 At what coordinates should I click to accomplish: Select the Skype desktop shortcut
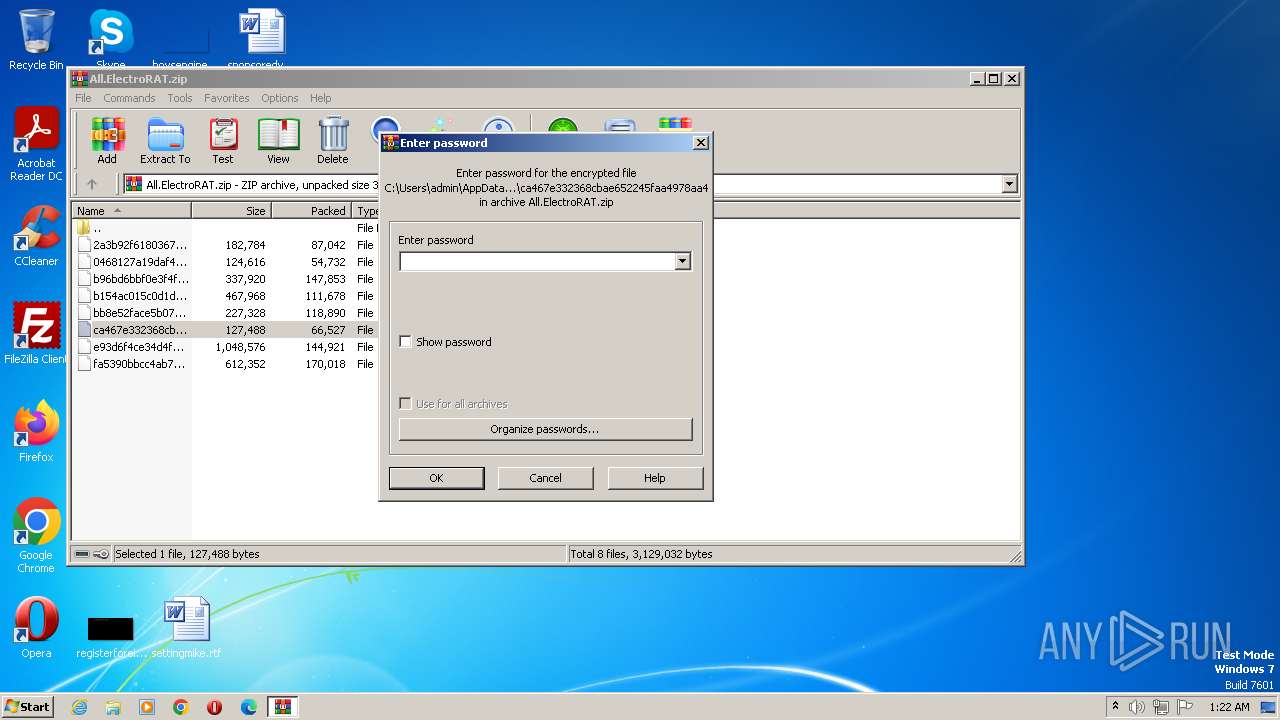[x=110, y=40]
